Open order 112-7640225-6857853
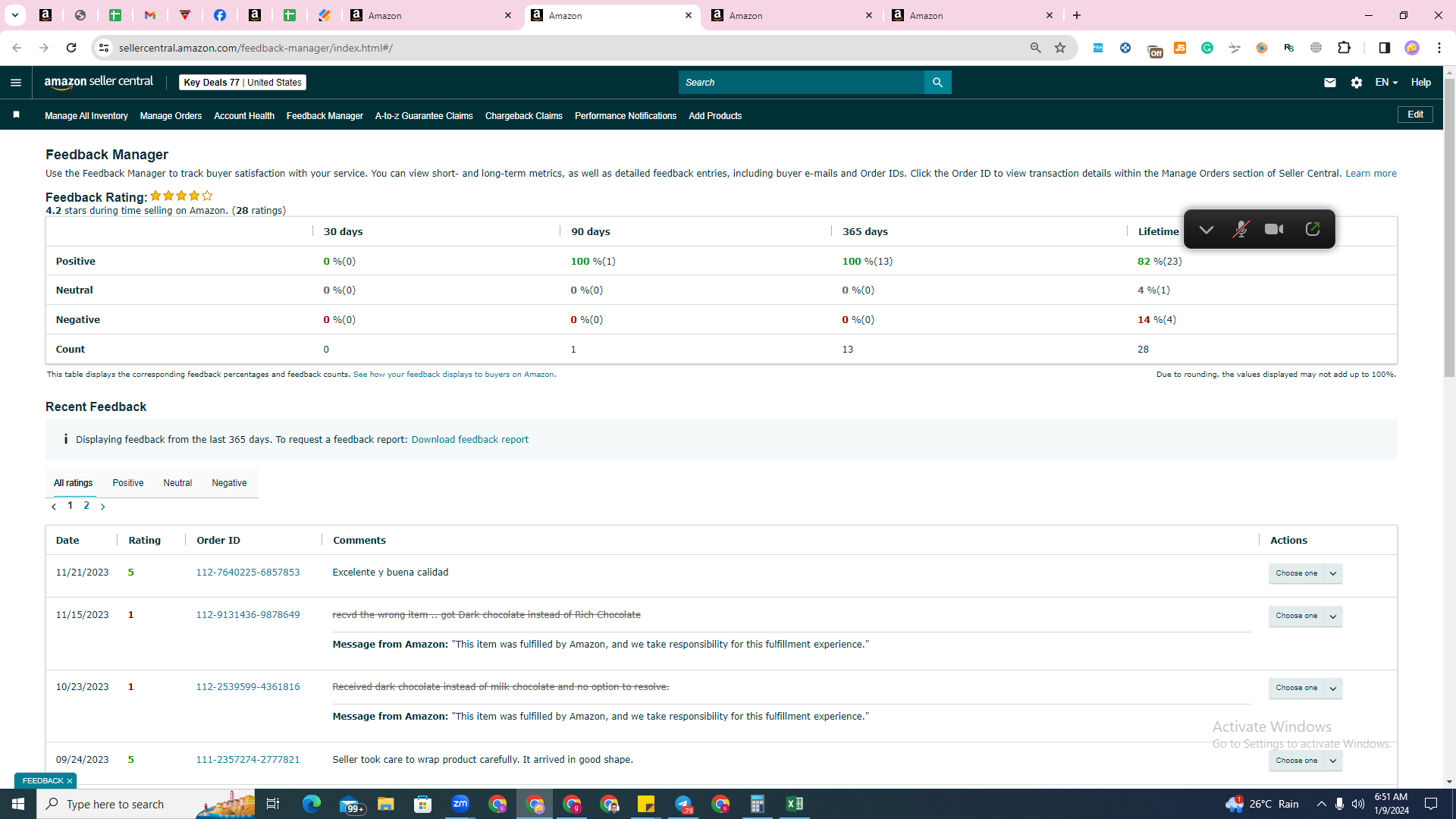This screenshot has width=1456, height=819. 248,573
